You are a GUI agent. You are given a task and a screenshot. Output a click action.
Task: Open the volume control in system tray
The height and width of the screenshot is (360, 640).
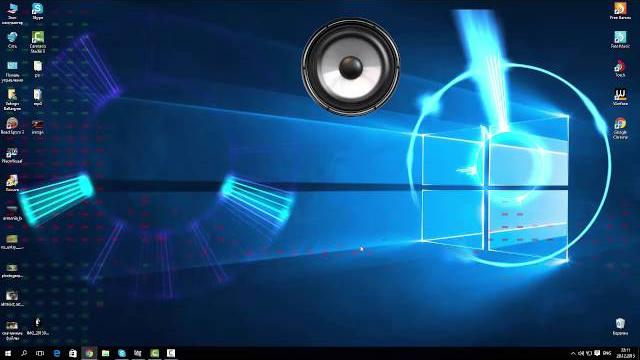click(581, 353)
